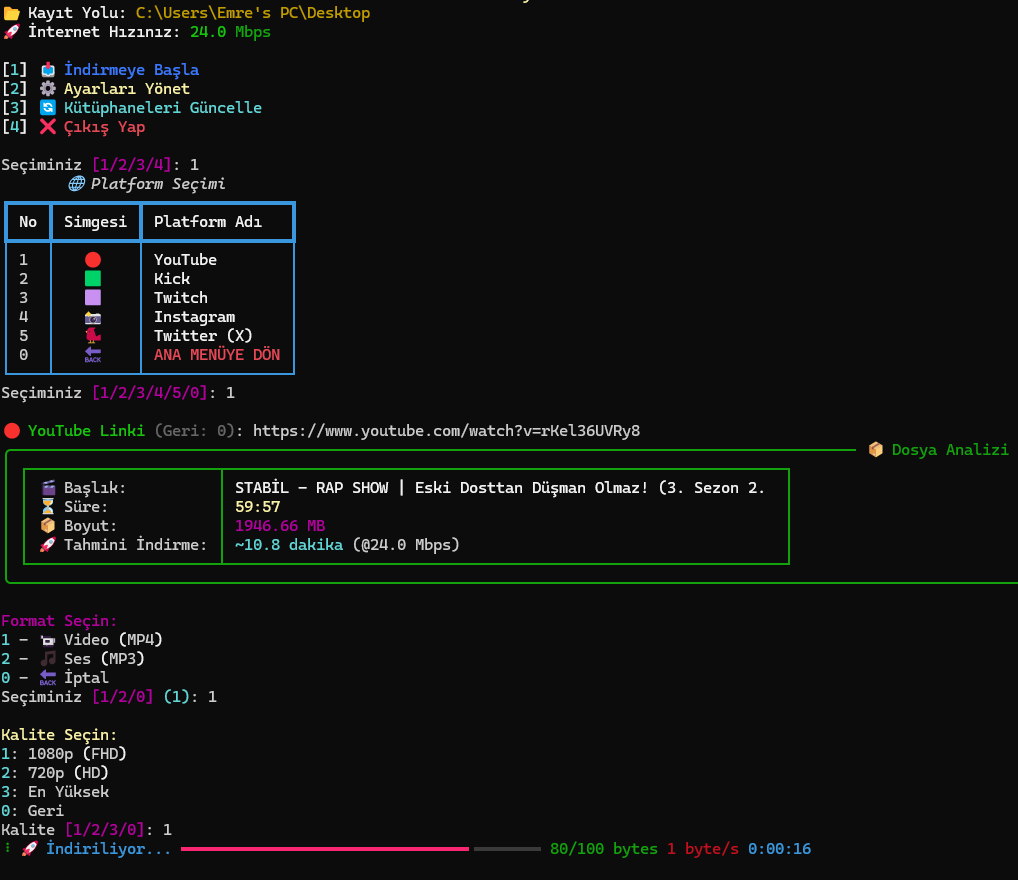
Task: Click the Twitter (X) platform name
Action: 203,336
